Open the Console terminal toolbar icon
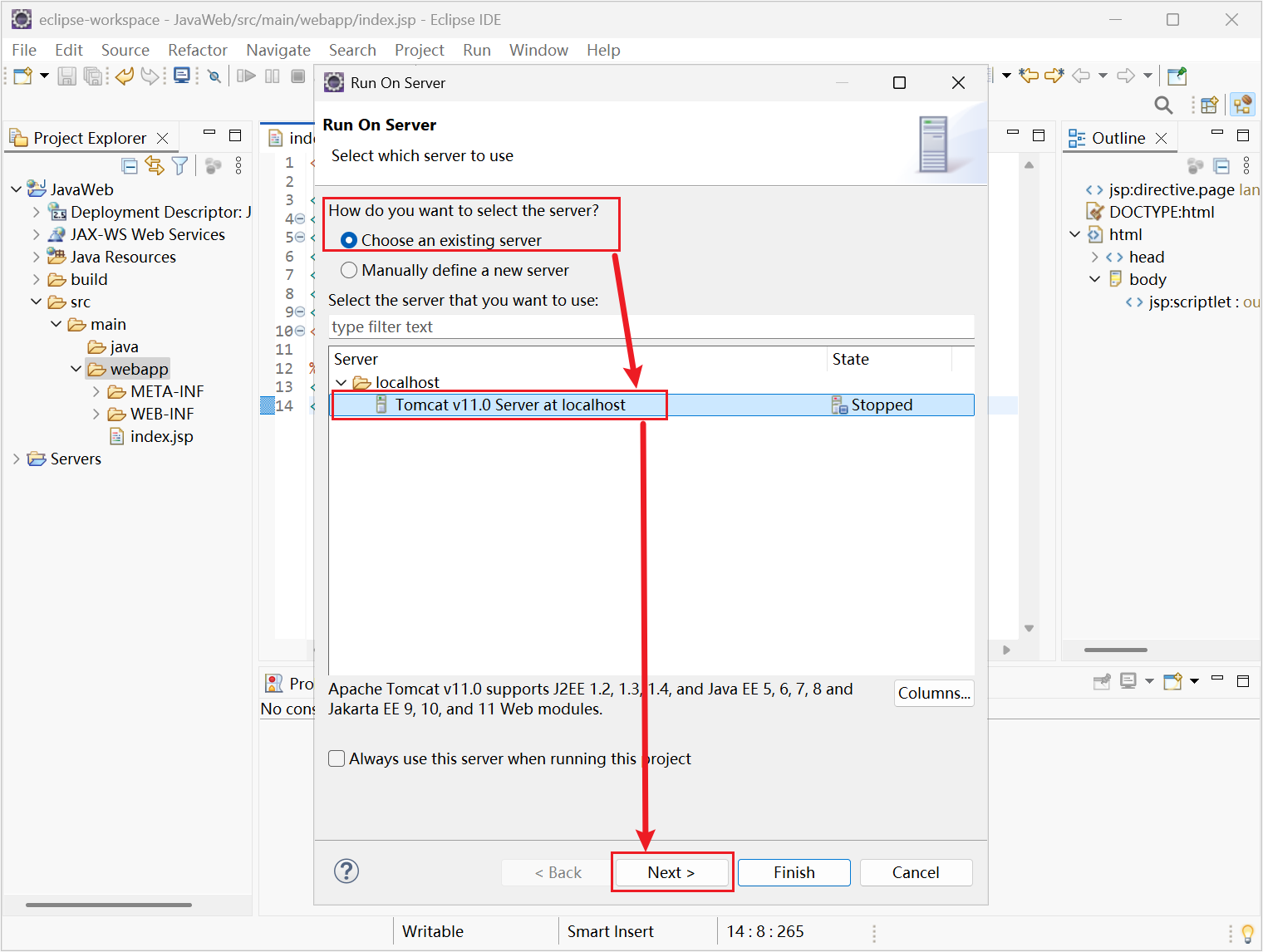The width and height of the screenshot is (1263, 952). [181, 76]
